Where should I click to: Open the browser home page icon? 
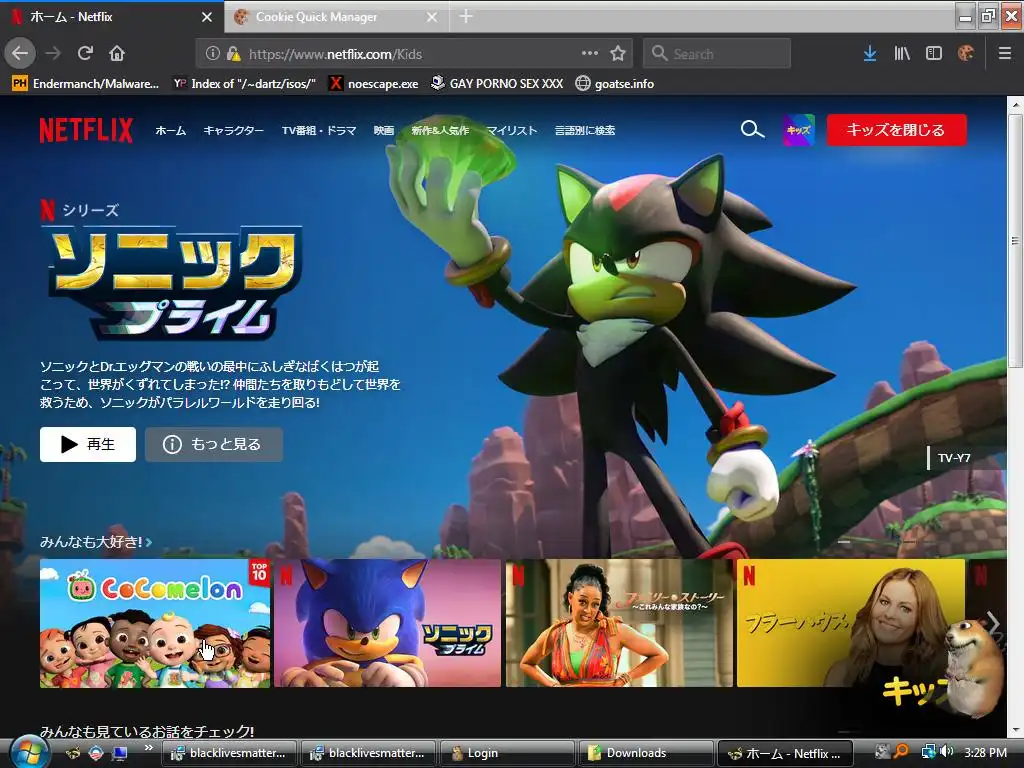point(117,54)
